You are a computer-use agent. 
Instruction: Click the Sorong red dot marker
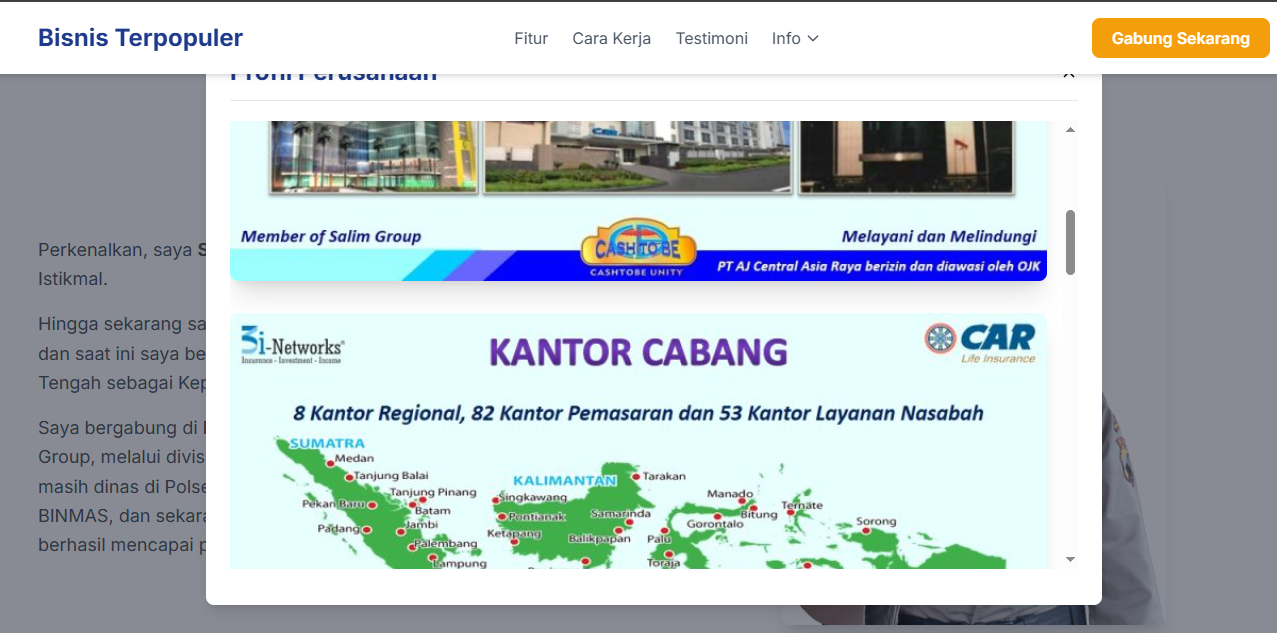point(867,532)
